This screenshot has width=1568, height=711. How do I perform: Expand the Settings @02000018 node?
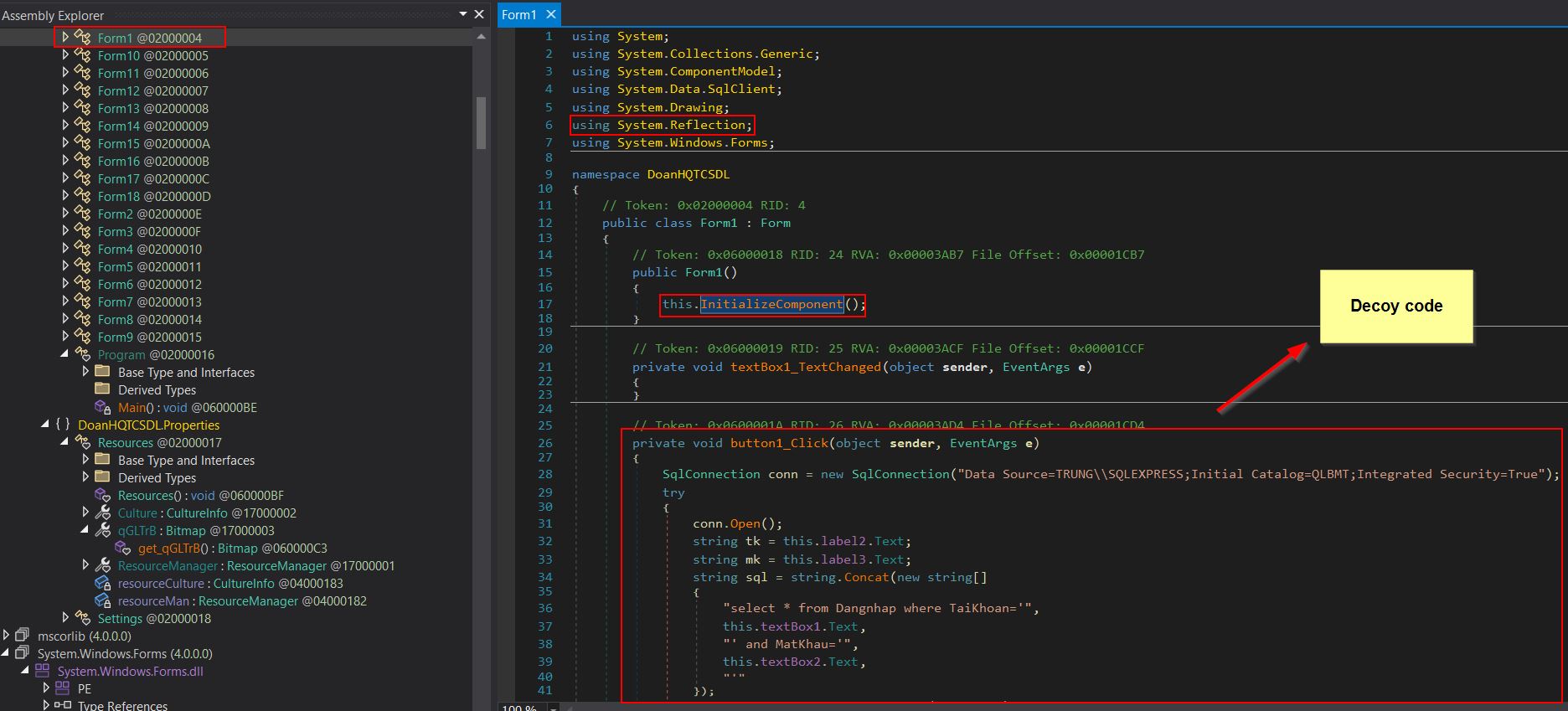[65, 618]
